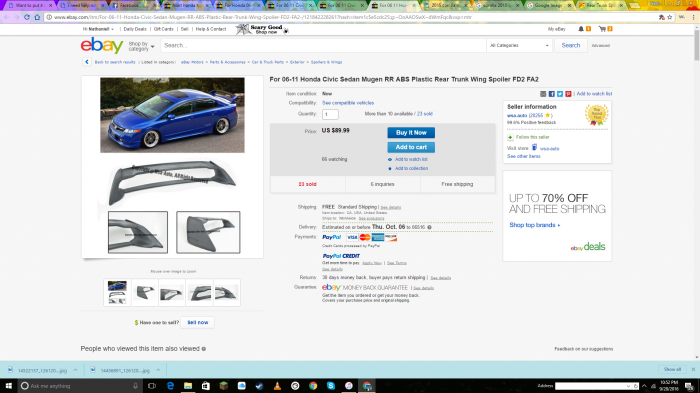Bookmark page with star icon
The width and height of the screenshot is (700, 393).
(670, 17)
